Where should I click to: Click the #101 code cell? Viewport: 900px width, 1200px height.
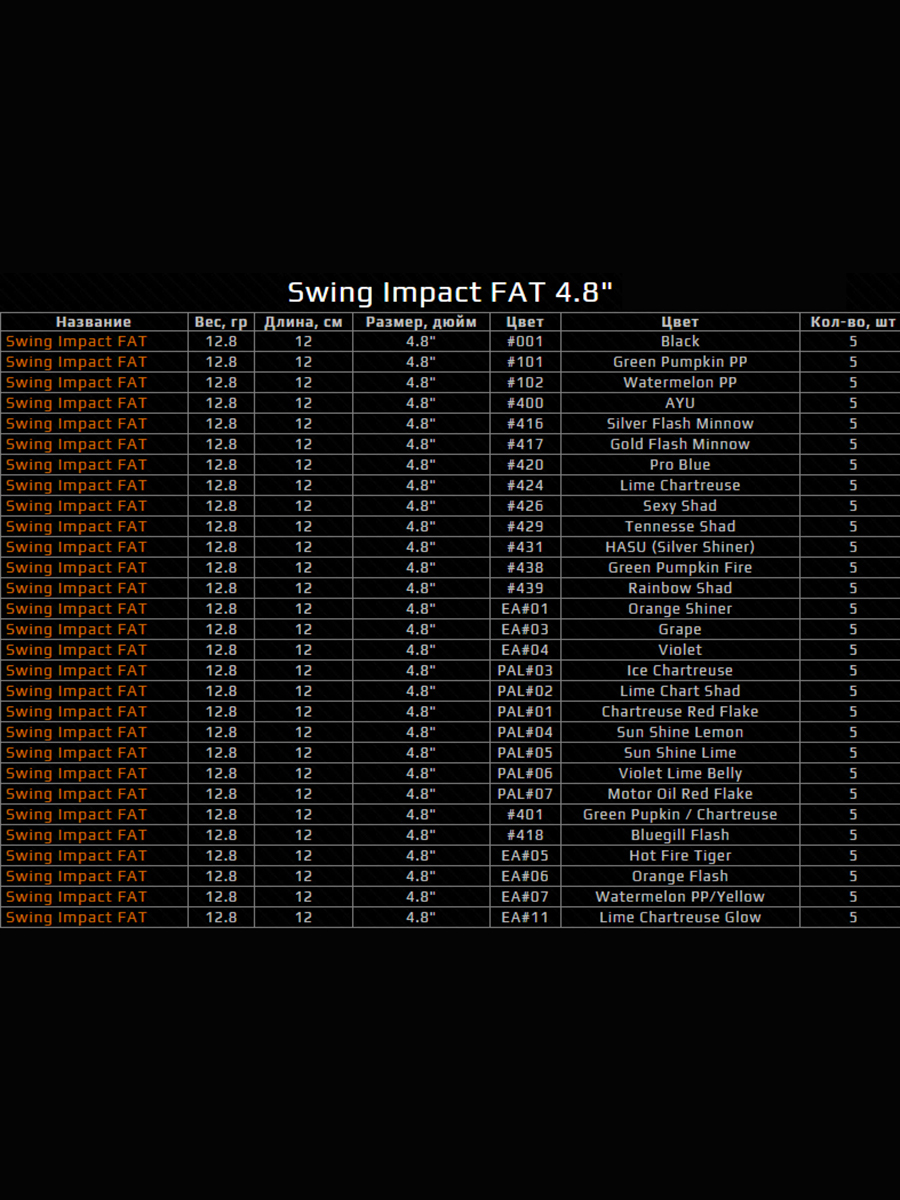tap(525, 362)
